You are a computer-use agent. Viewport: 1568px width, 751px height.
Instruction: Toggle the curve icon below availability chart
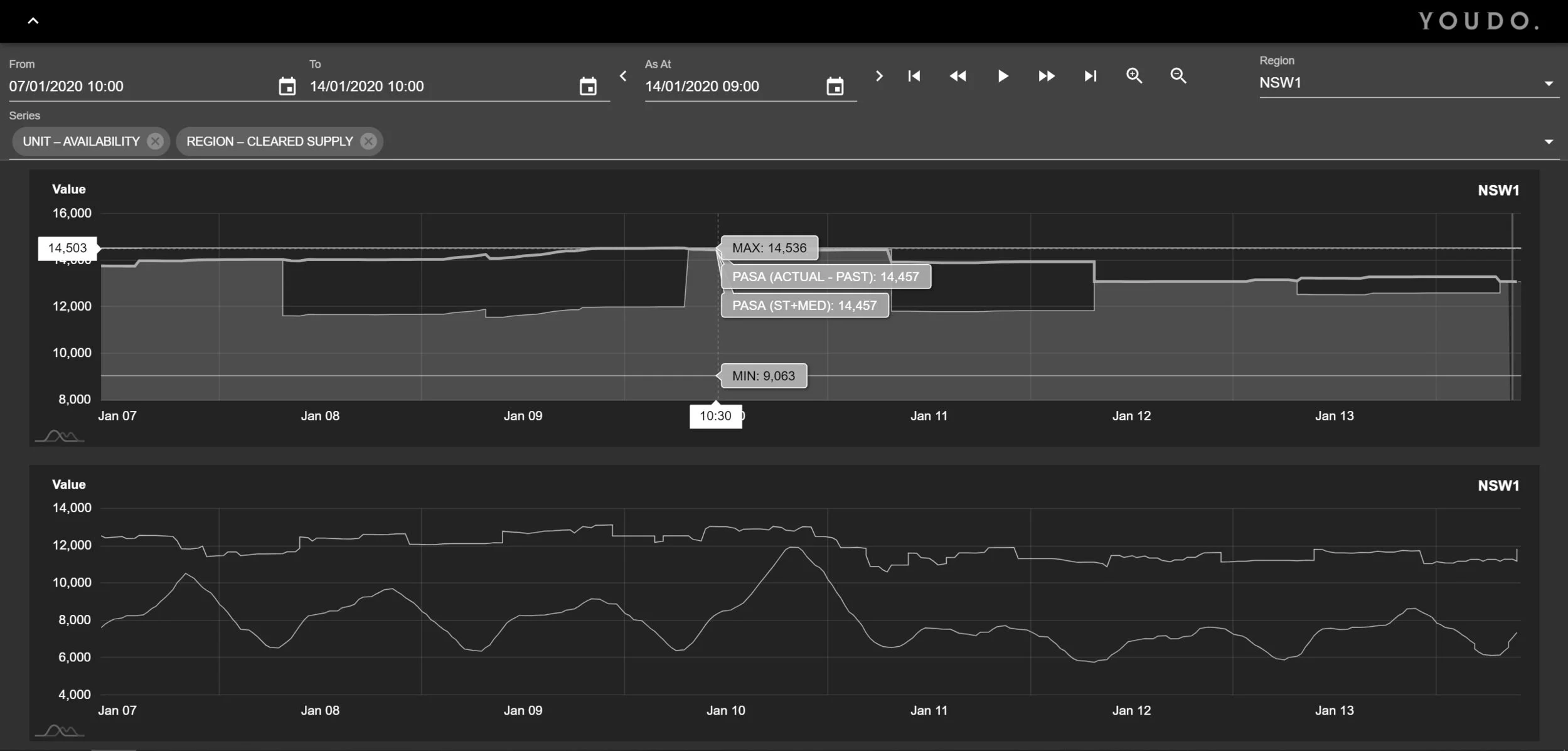point(60,436)
